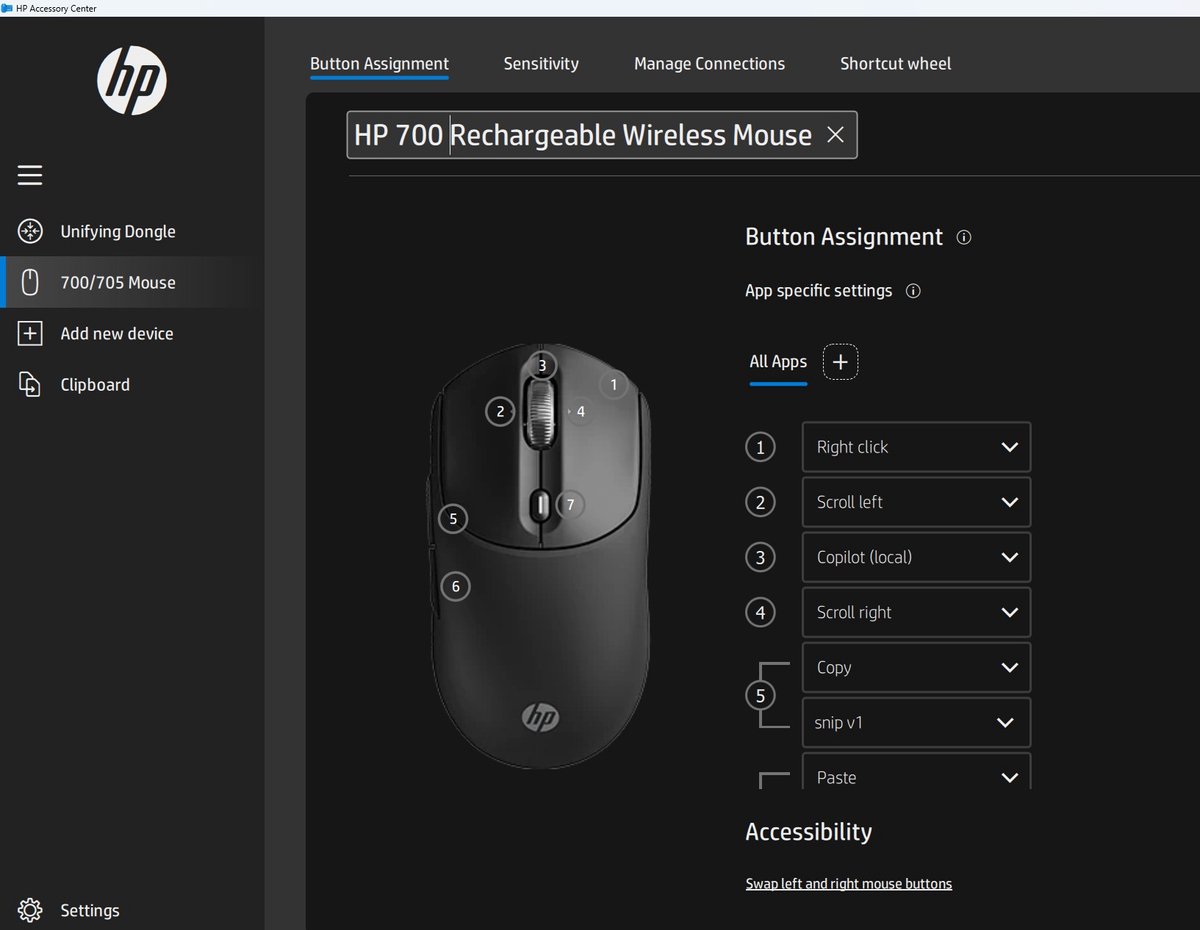Clear the mouse name with the X
This screenshot has width=1200, height=930.
click(x=835, y=135)
